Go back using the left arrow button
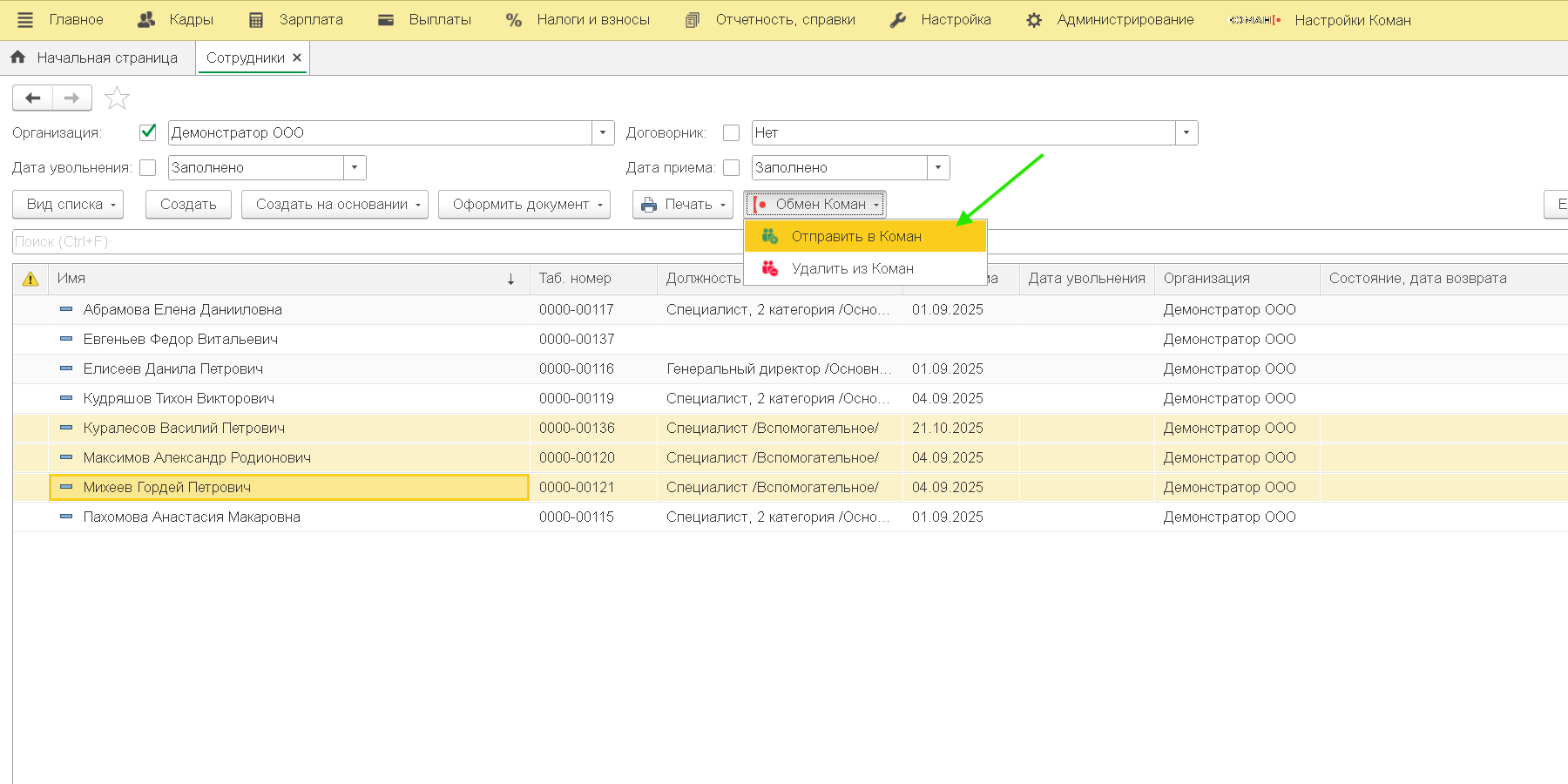 [x=33, y=98]
